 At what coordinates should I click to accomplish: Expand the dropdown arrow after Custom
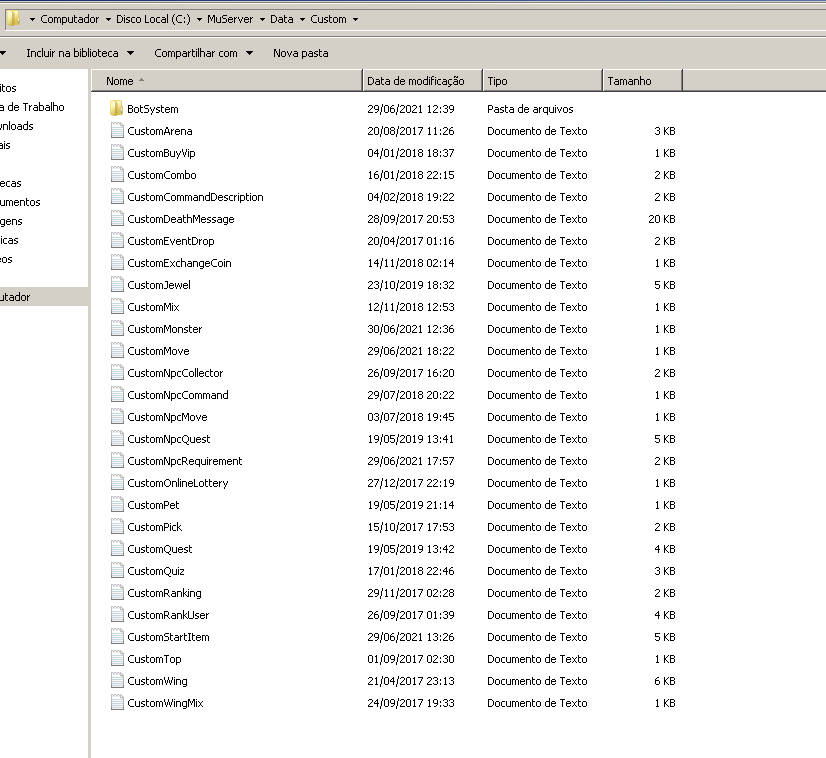[355, 19]
